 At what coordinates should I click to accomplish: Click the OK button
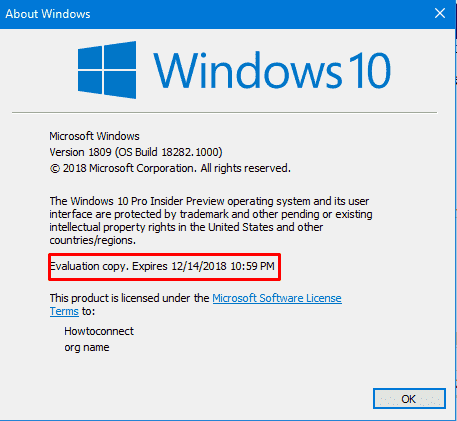(409, 398)
